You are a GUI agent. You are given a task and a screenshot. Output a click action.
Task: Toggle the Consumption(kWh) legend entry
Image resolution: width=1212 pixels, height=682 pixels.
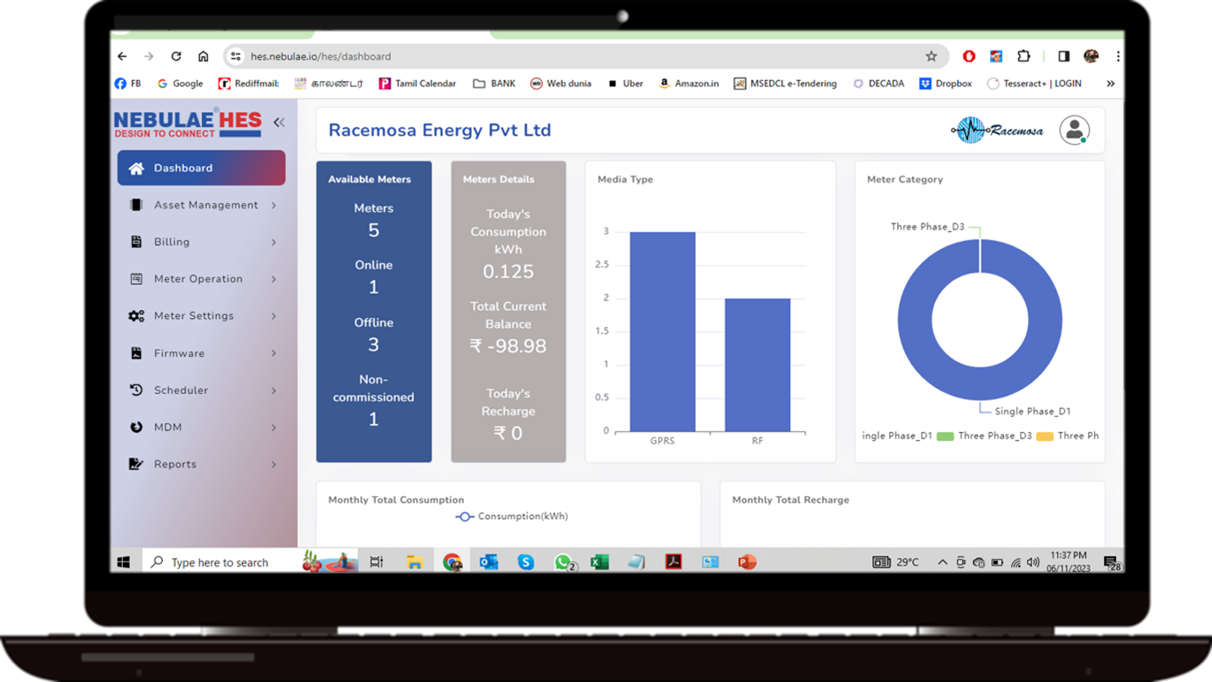tap(512, 516)
